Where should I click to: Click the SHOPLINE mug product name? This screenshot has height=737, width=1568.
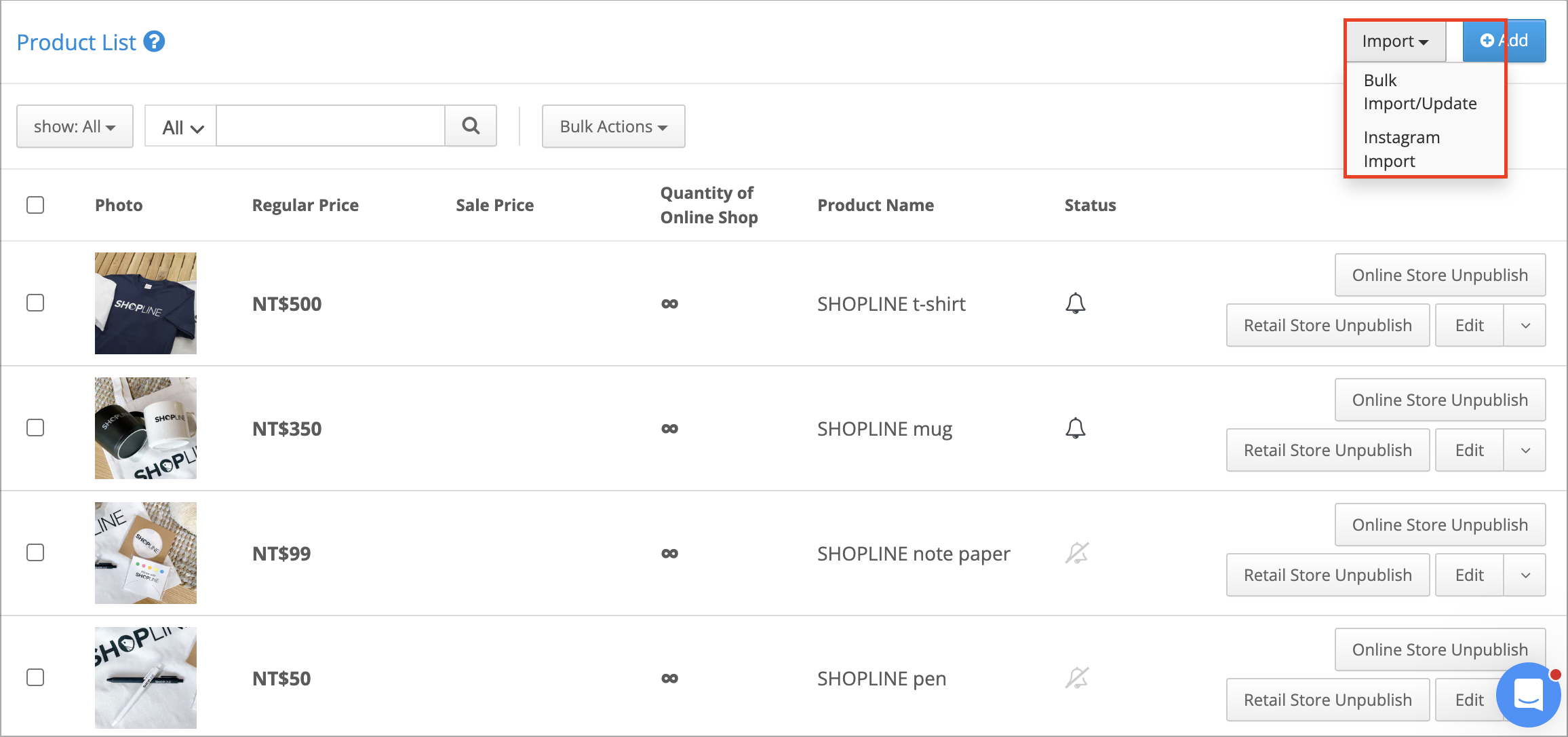[x=884, y=429]
